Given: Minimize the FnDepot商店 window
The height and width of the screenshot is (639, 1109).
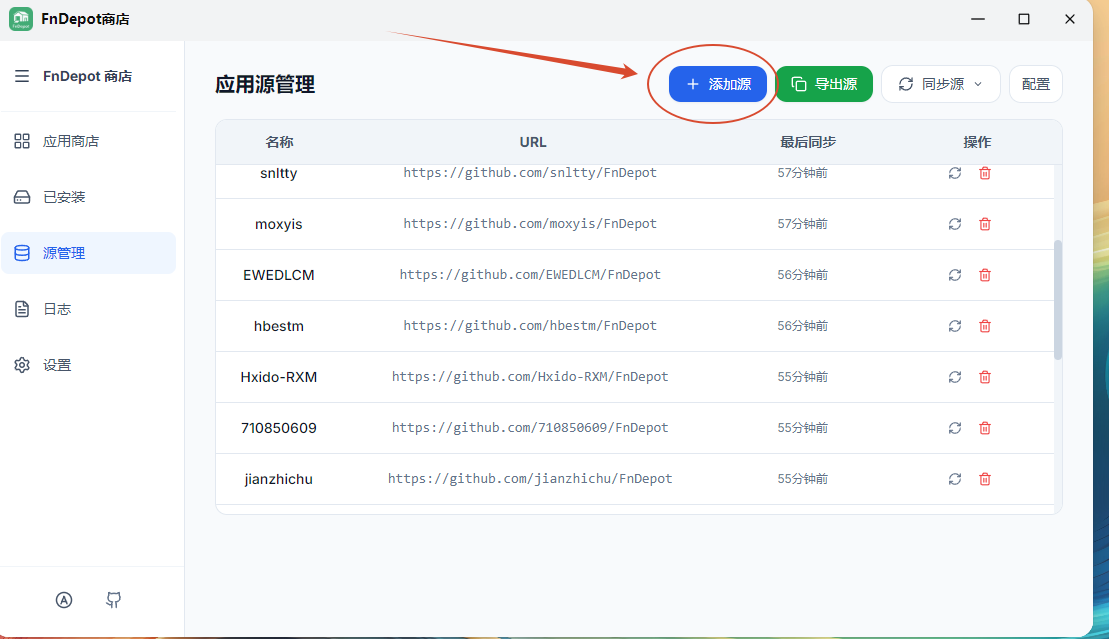Looking at the screenshot, I should (x=977, y=19).
